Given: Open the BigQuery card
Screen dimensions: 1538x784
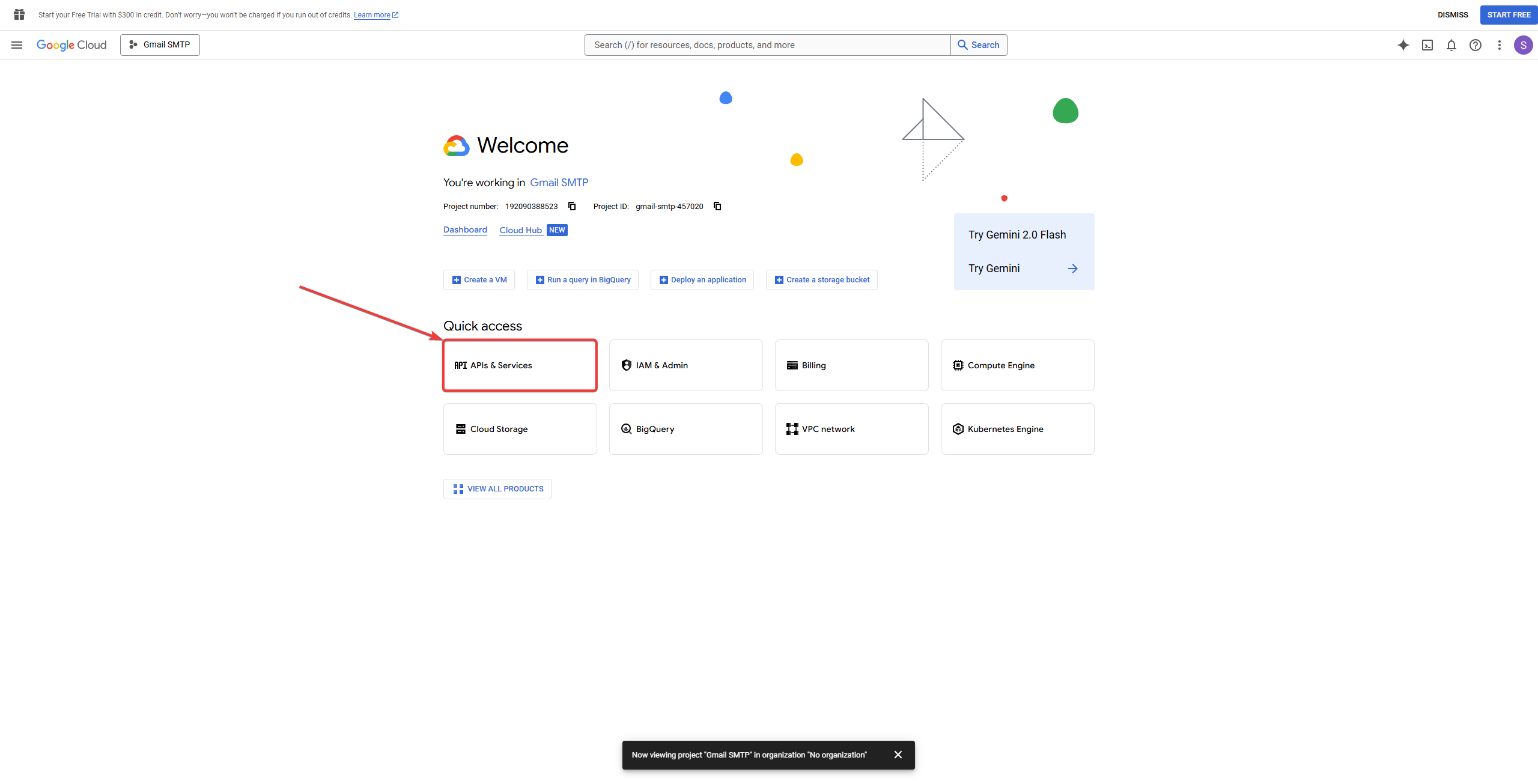Looking at the screenshot, I should click(x=686, y=429).
